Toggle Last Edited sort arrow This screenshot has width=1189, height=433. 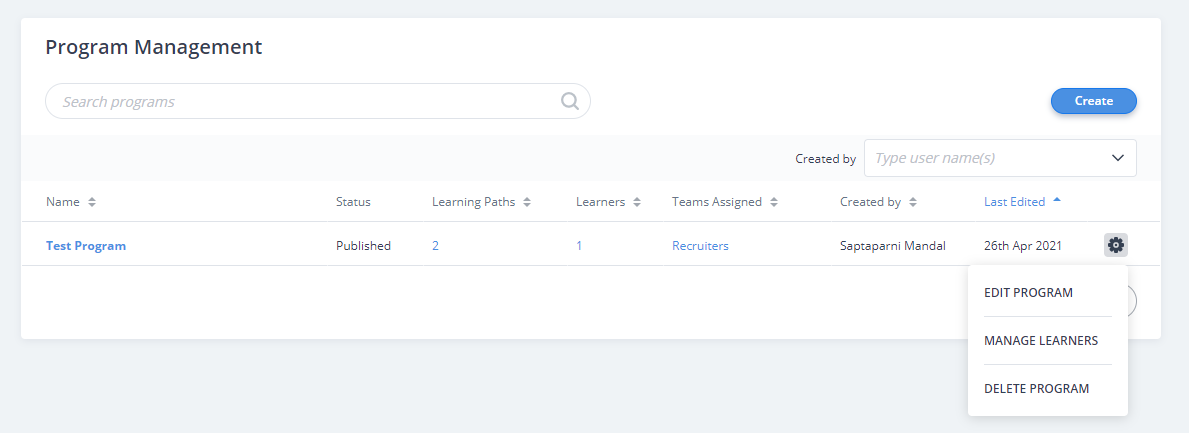(x=1057, y=200)
